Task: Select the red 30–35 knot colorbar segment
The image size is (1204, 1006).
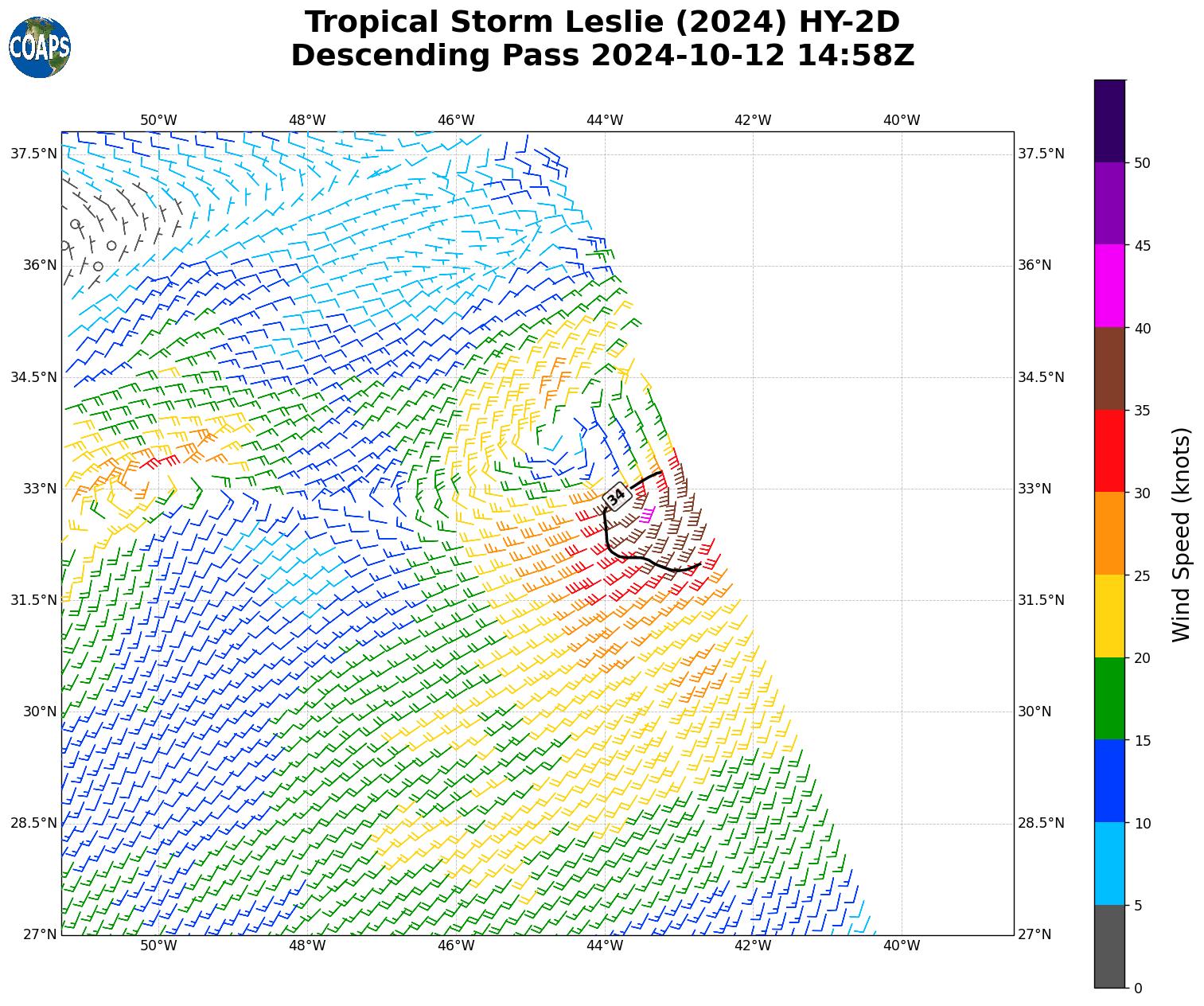Action: tap(1109, 450)
